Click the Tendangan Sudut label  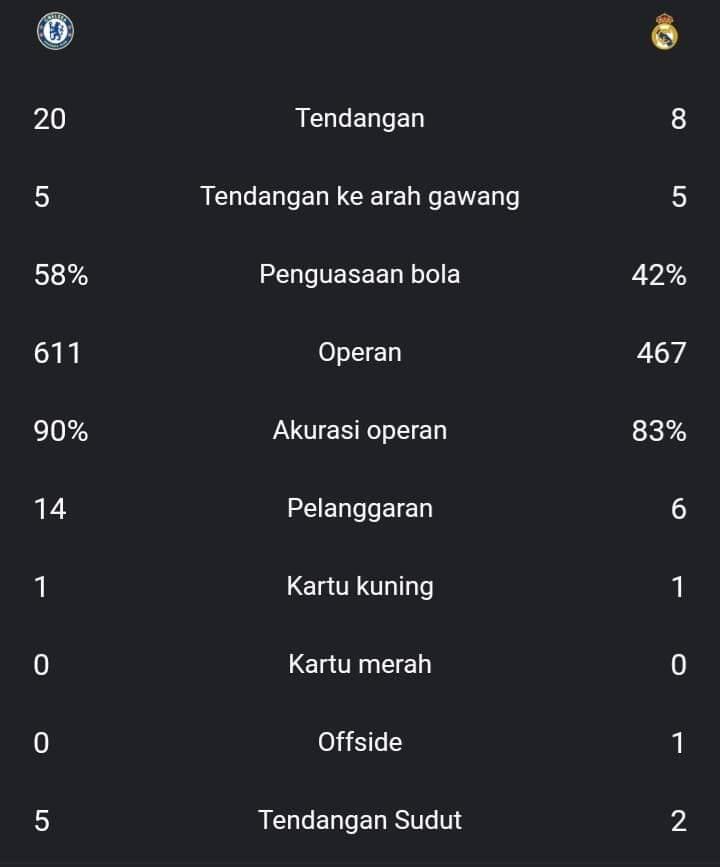(x=360, y=821)
